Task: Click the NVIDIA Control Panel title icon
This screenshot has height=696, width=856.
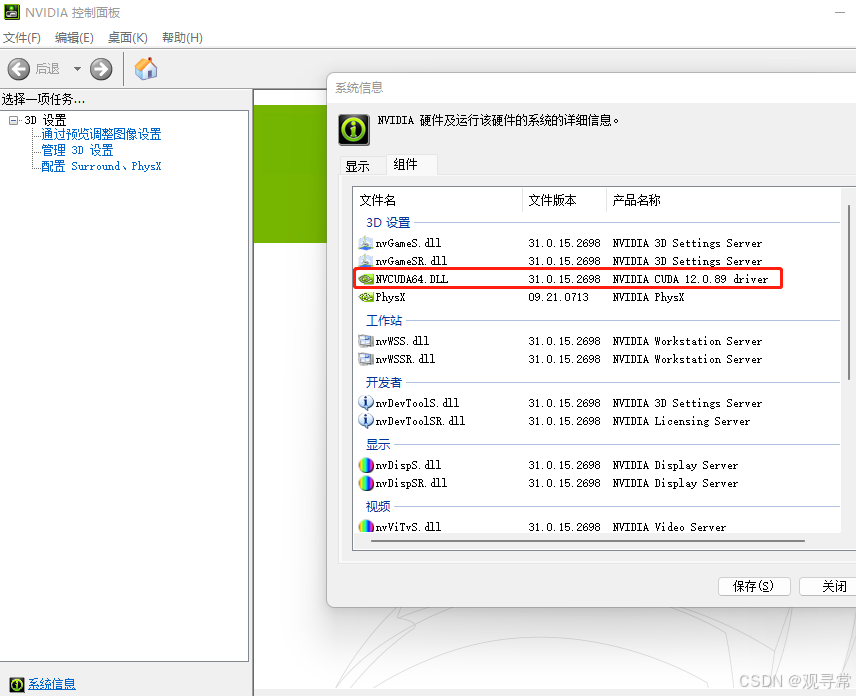Action: [x=11, y=12]
